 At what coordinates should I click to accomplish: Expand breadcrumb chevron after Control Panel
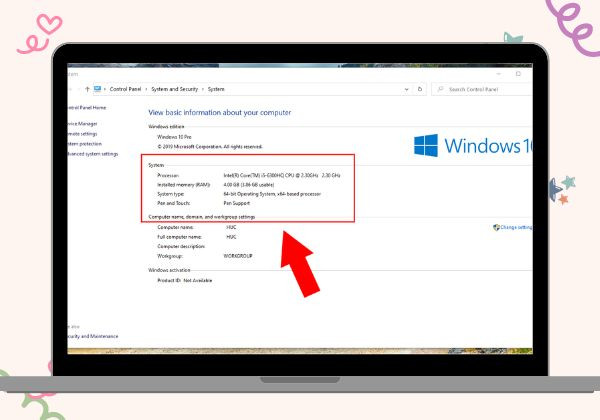point(146,89)
